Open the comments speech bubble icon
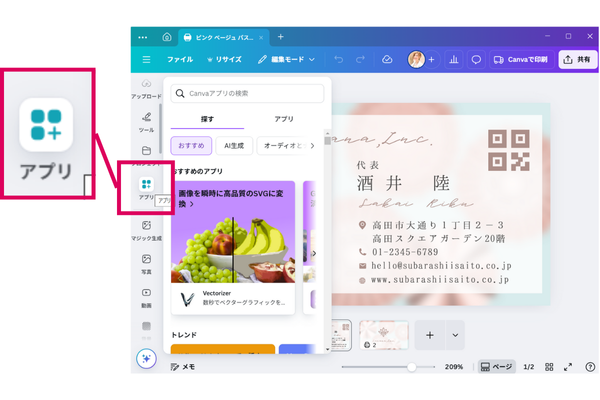 tap(476, 60)
